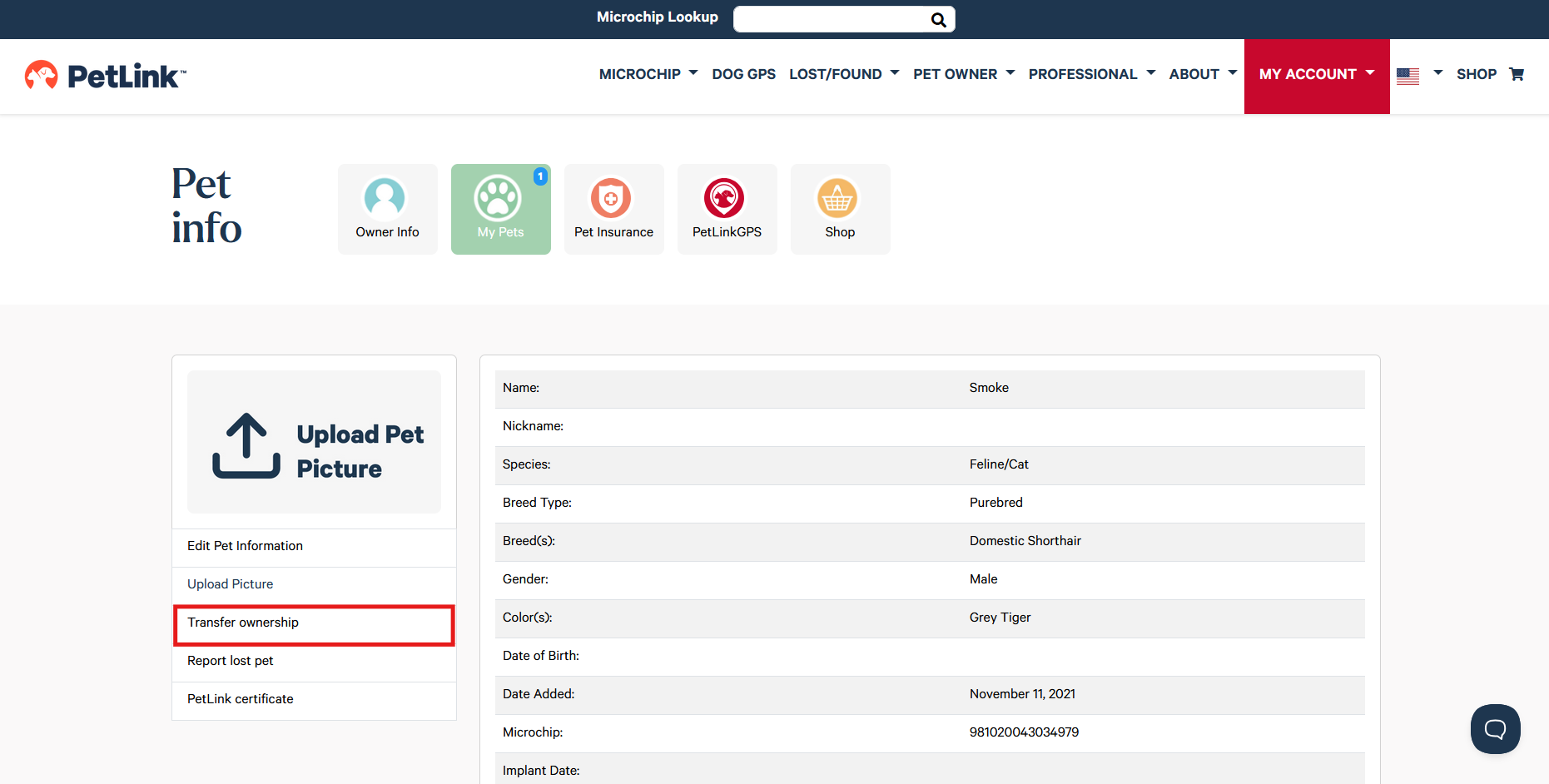1549x784 pixels.
Task: Click the Pet info page heading
Action: pyautogui.click(x=206, y=206)
